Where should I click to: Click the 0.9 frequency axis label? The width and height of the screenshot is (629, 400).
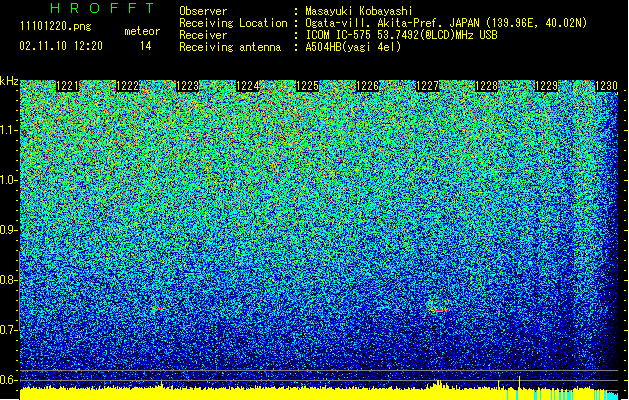pos(8,230)
